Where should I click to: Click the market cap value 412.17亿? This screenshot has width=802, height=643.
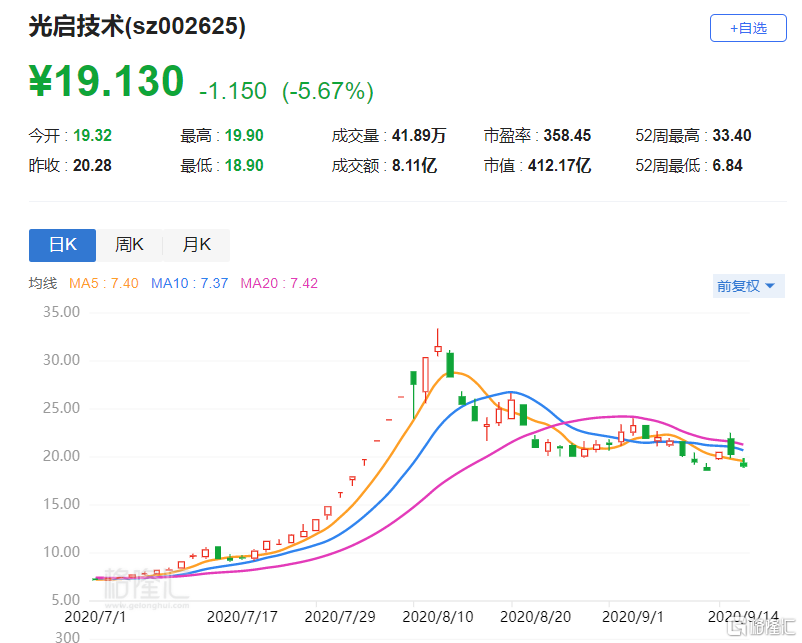pyautogui.click(x=559, y=166)
